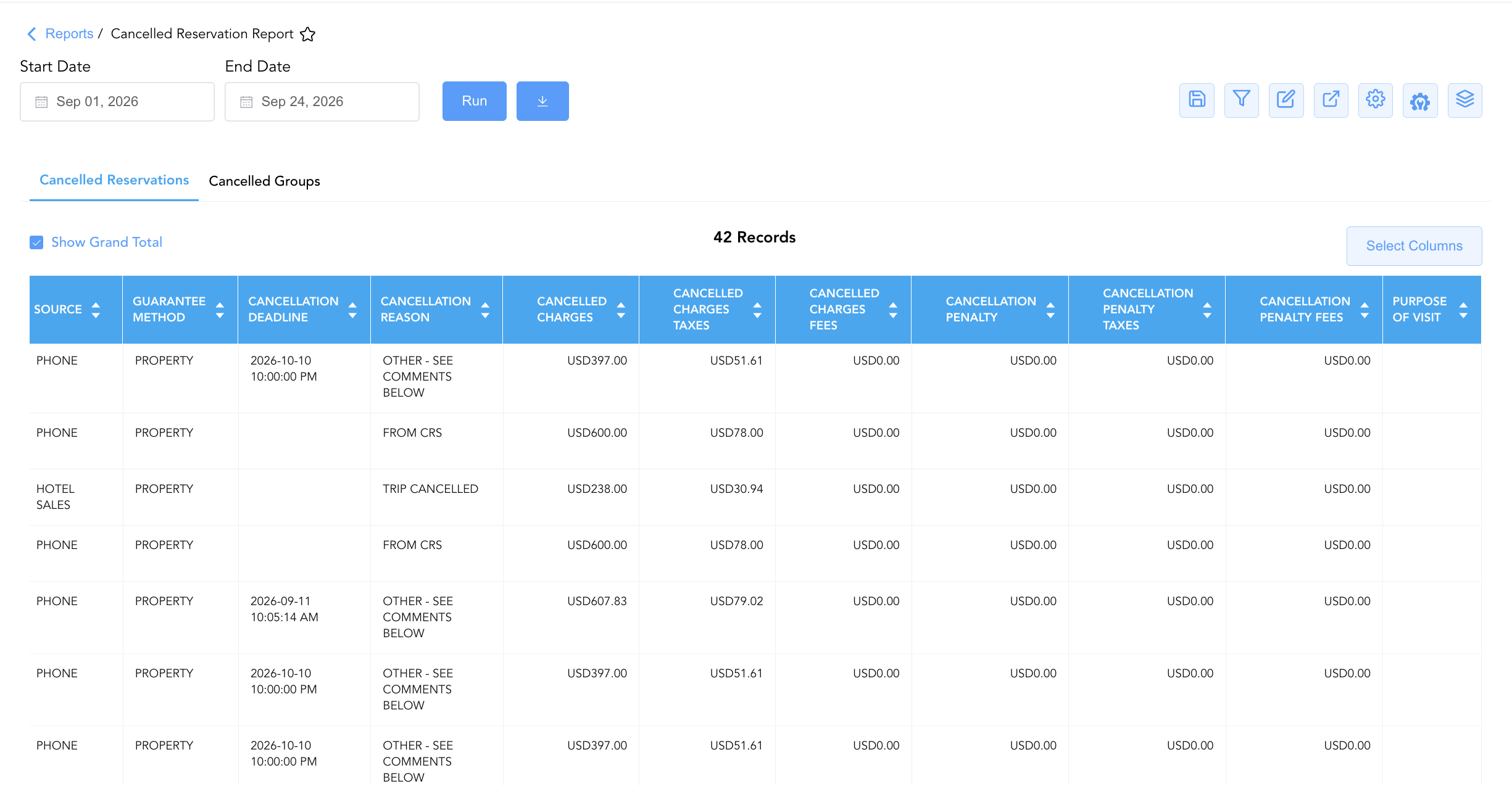
Task: Click the 42 Records count text
Action: pos(754,237)
